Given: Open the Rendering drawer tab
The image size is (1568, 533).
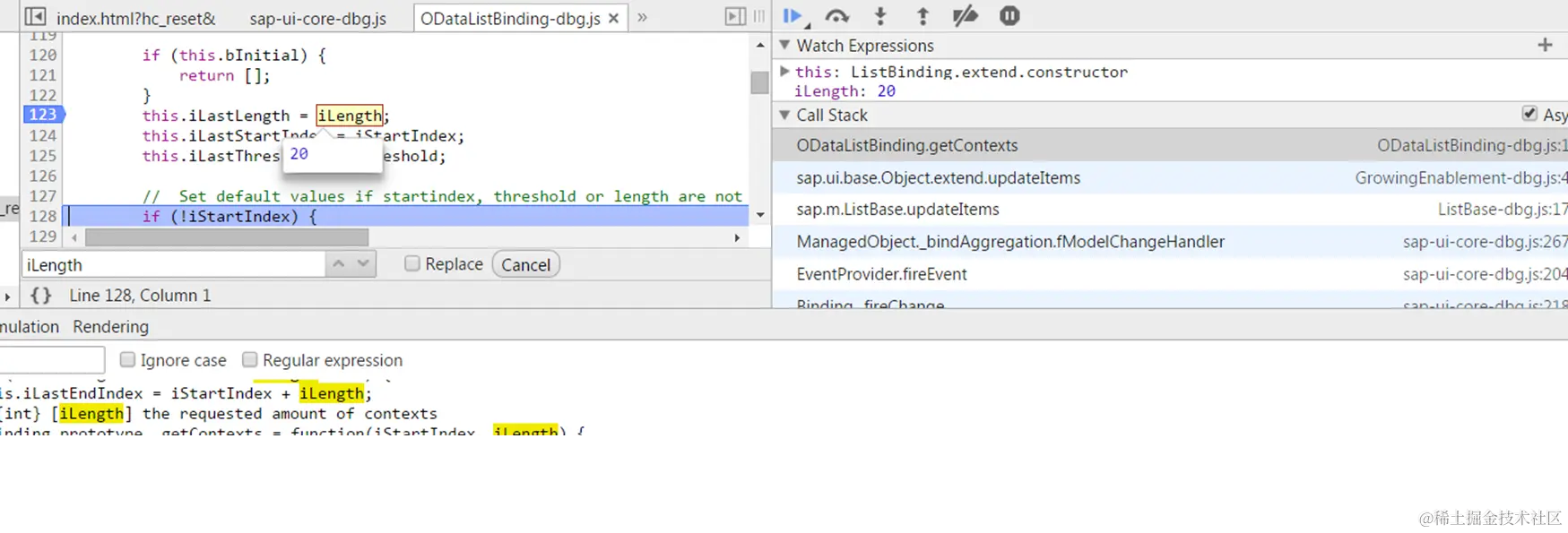Looking at the screenshot, I should pyautogui.click(x=111, y=327).
